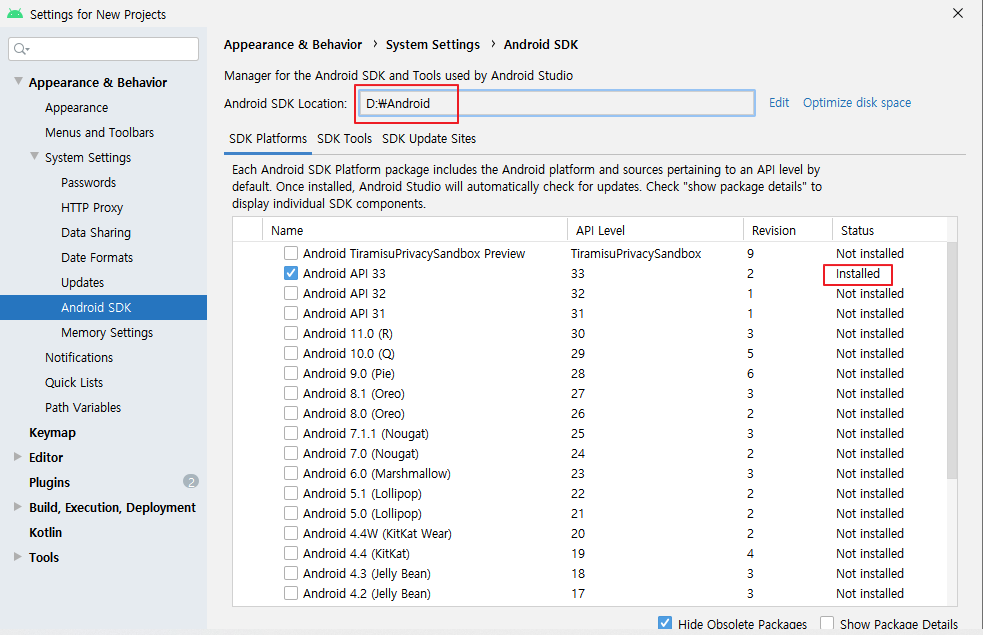Collapse the Appearance & Behavior section
The width and height of the screenshot is (983, 635).
pyautogui.click(x=18, y=81)
